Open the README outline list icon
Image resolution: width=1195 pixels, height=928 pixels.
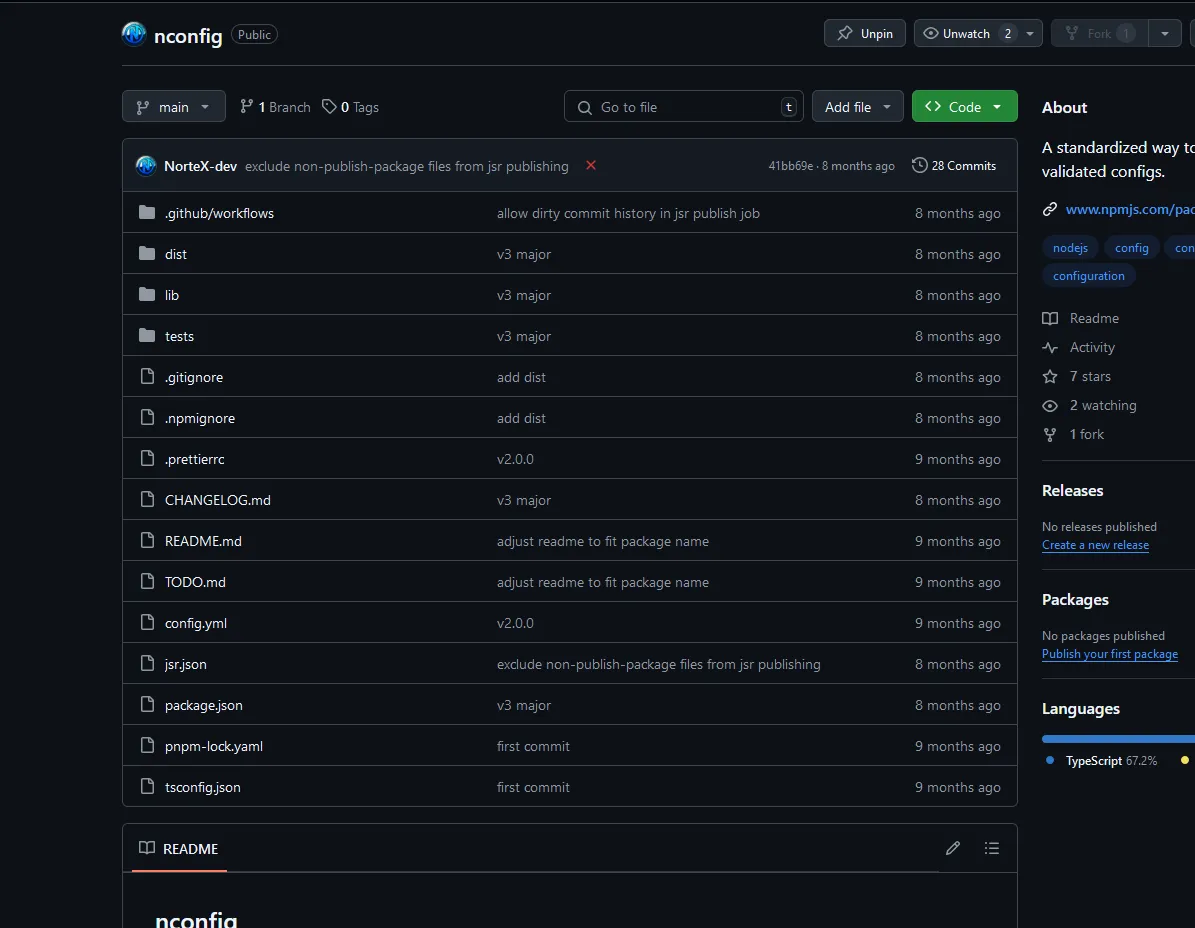click(x=992, y=848)
